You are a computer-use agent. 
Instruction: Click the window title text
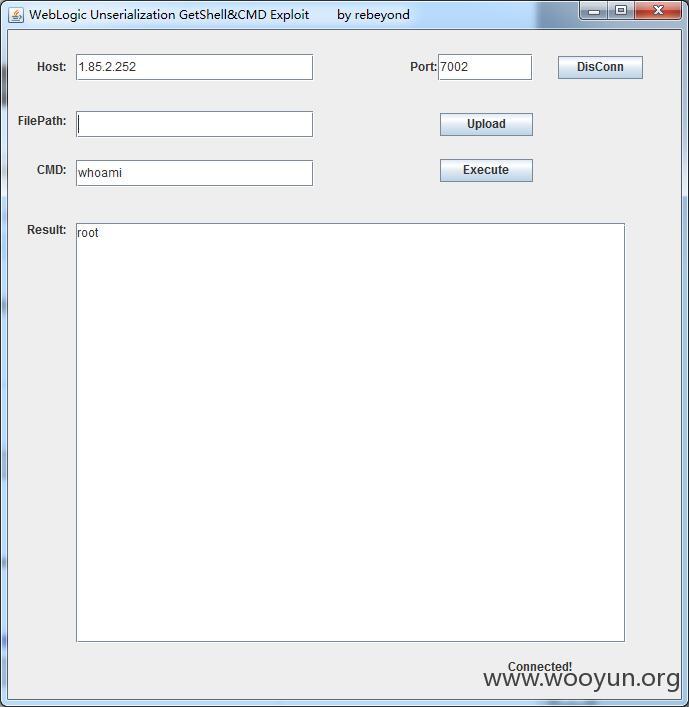pyautogui.click(x=220, y=15)
